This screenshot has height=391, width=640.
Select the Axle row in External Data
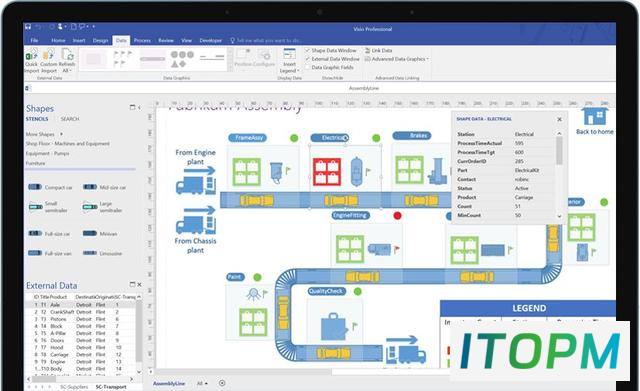point(82,305)
